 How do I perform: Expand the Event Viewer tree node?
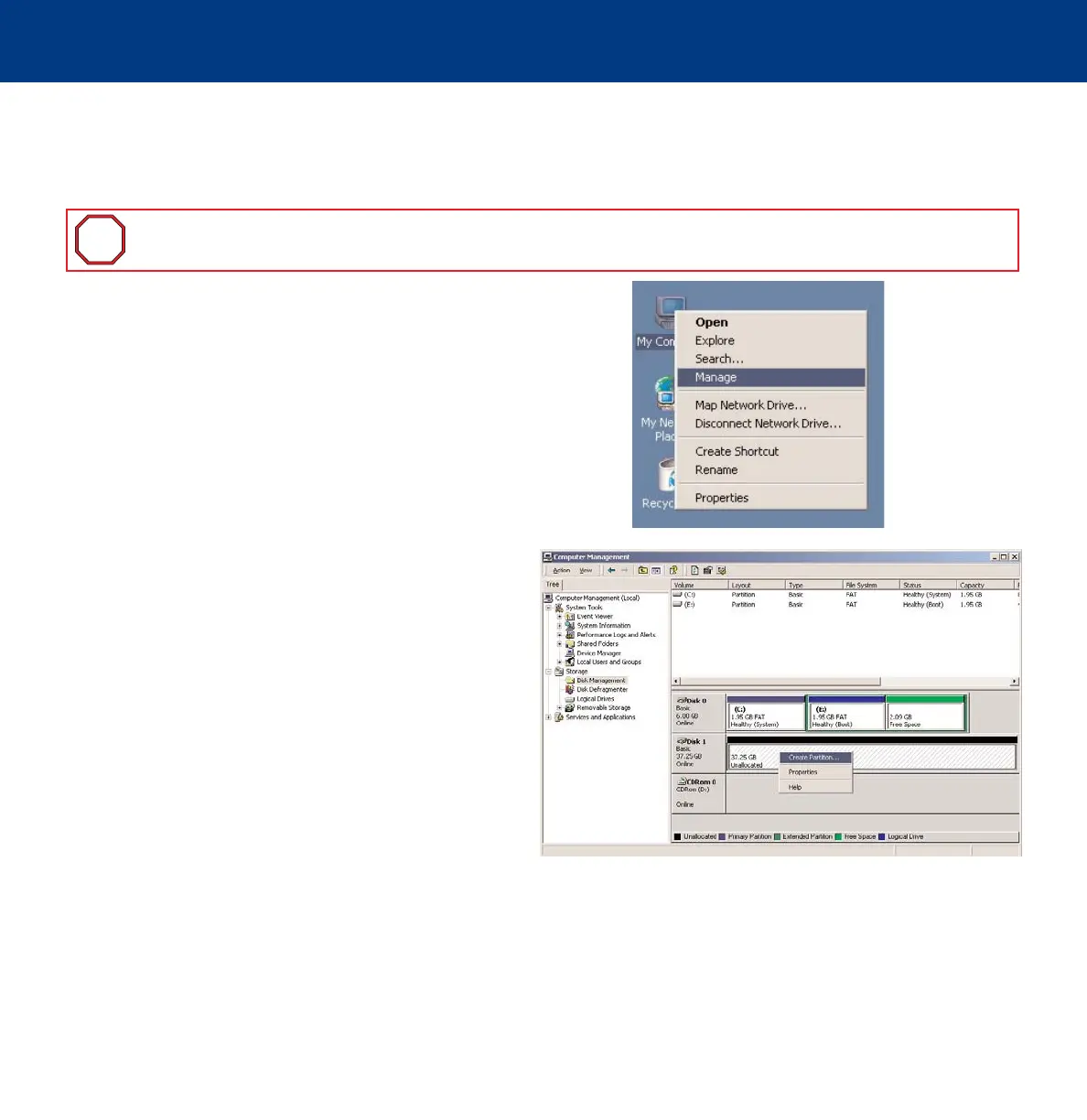559,617
